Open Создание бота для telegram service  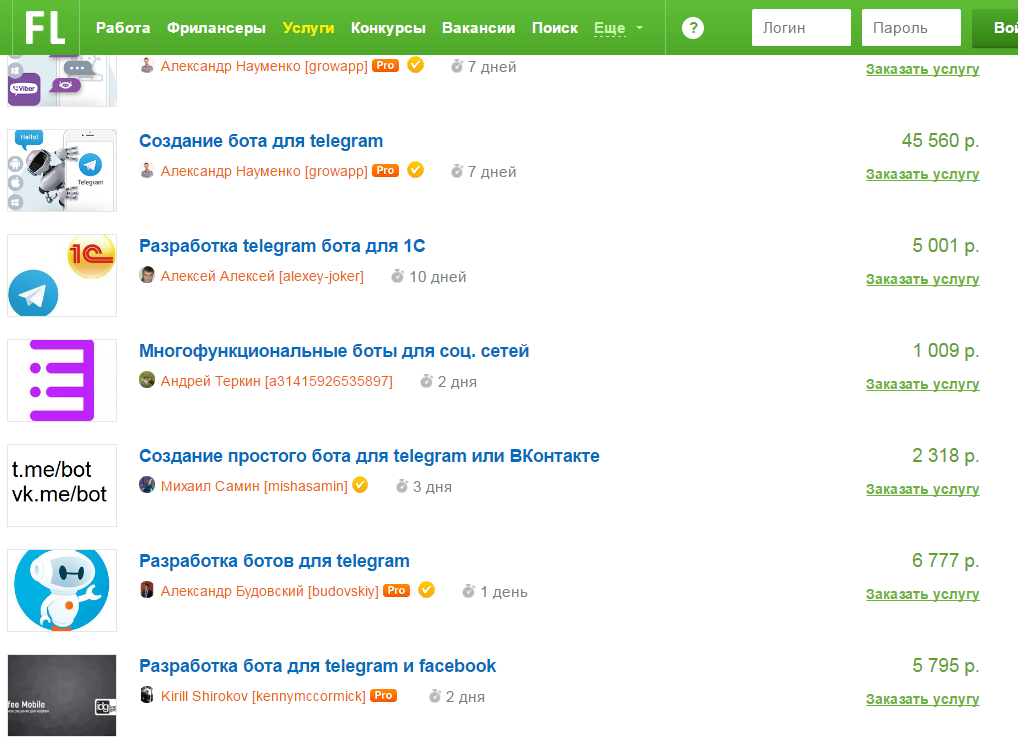tap(261, 141)
